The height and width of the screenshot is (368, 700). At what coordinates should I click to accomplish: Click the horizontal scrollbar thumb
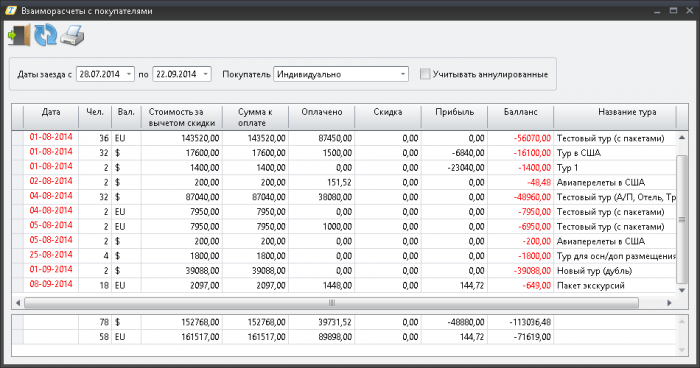point(331,303)
